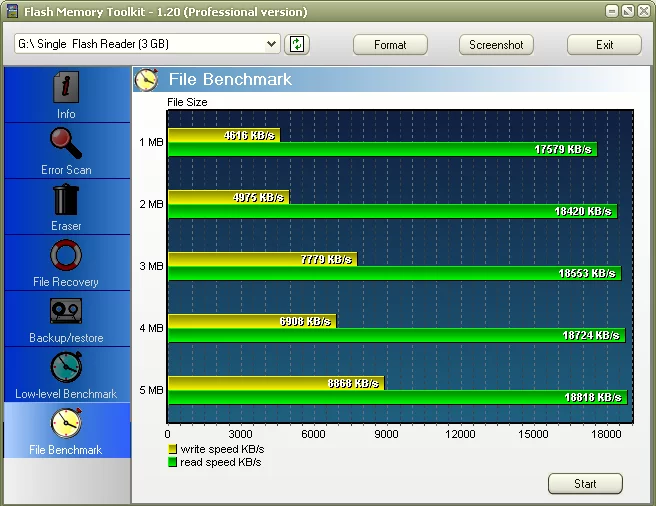Click the 'write speed KB/s' legend text

(x=222, y=449)
